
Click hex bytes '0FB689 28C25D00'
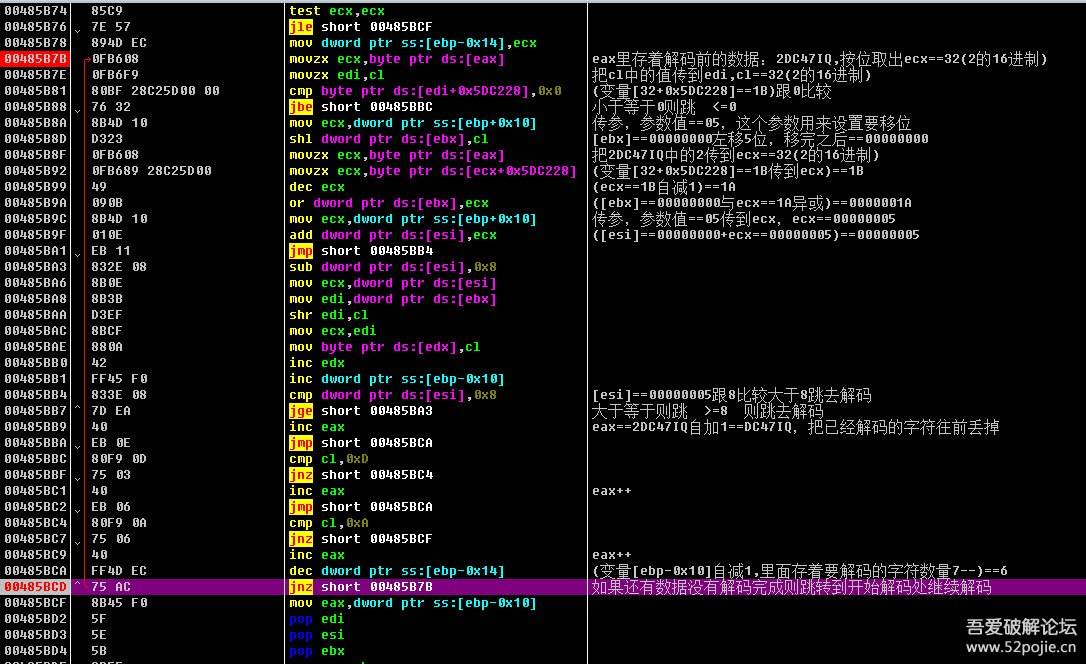(152, 171)
